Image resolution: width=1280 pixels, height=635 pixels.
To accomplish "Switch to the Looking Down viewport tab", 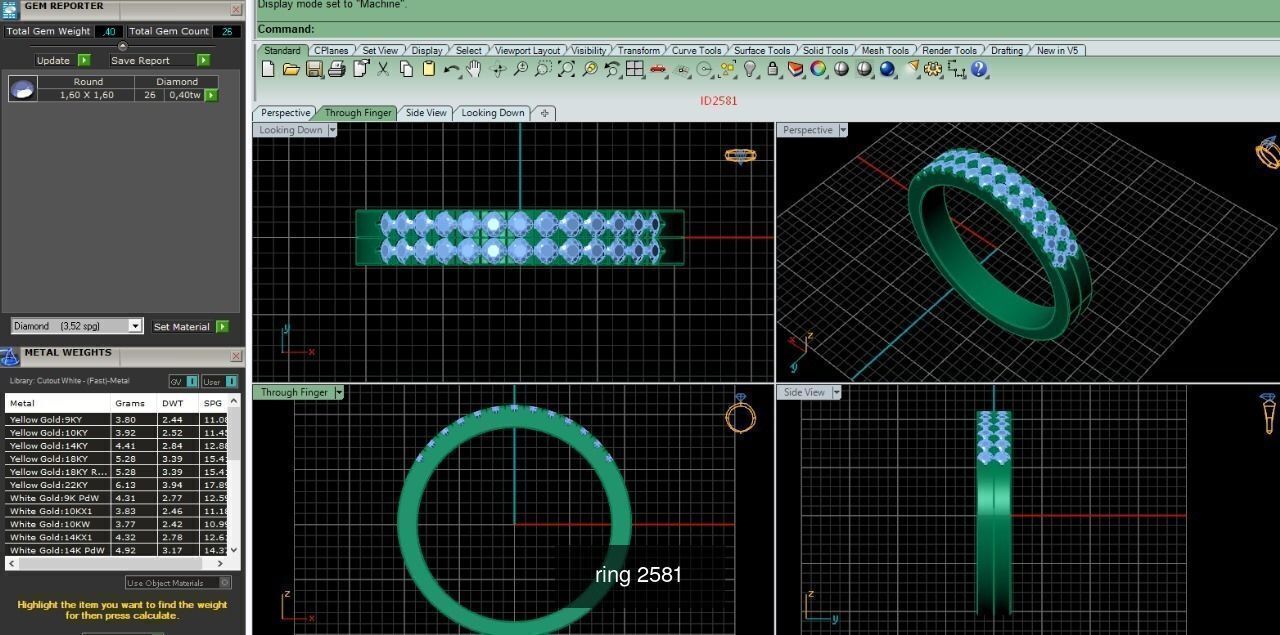I will pyautogui.click(x=493, y=113).
